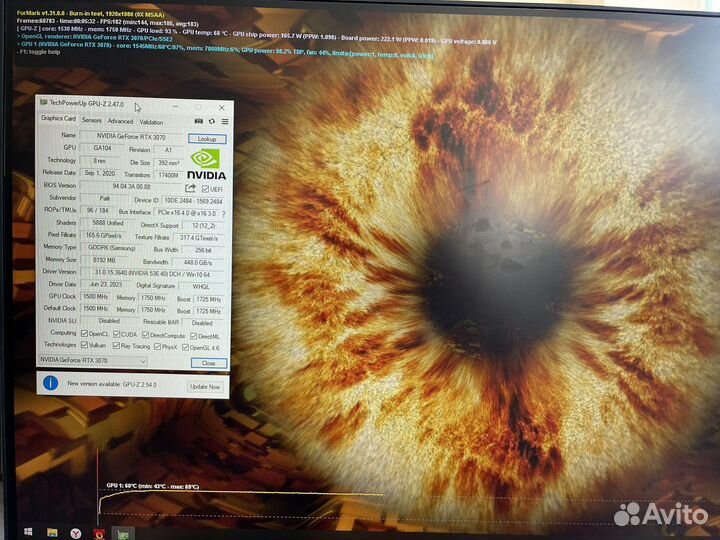Screen dimensions: 720x540
Task: Click the Bus Width 256 bit field
Action: tap(203, 250)
